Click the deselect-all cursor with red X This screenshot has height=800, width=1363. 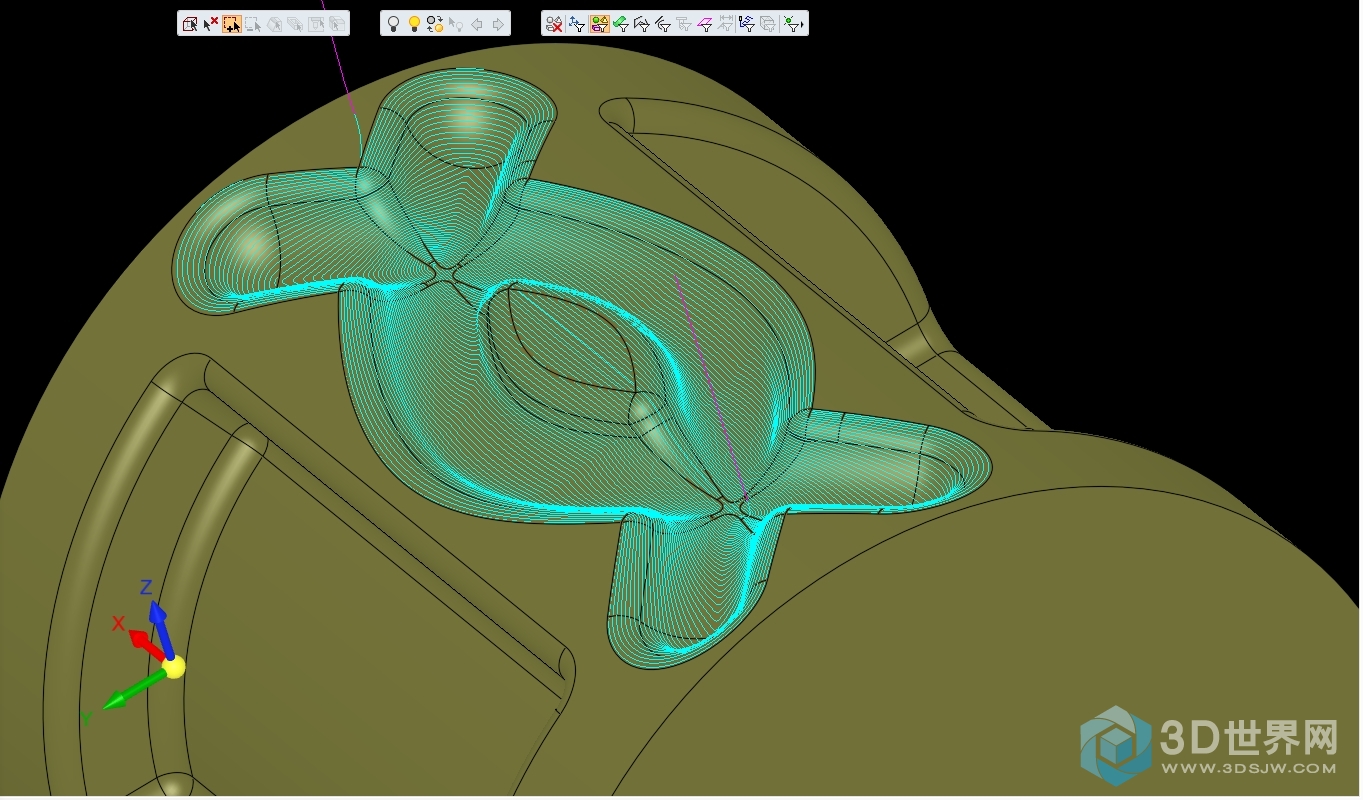211,24
